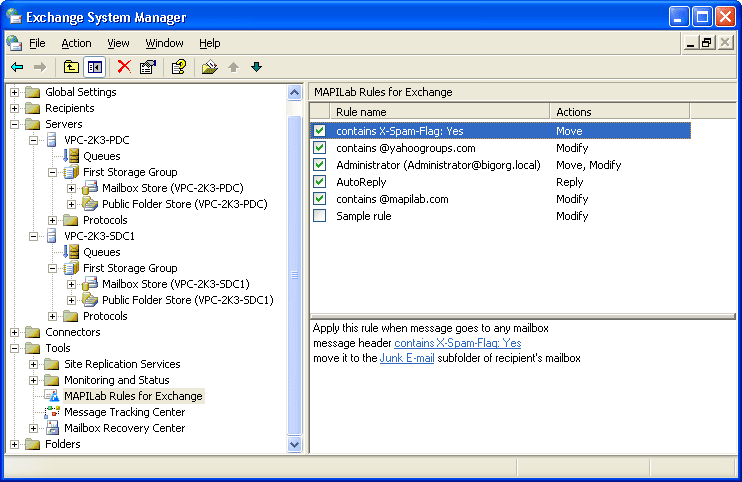Screen dimensions: 742x482
Task: Select the 'Sample rule' row name
Action: (x=363, y=216)
